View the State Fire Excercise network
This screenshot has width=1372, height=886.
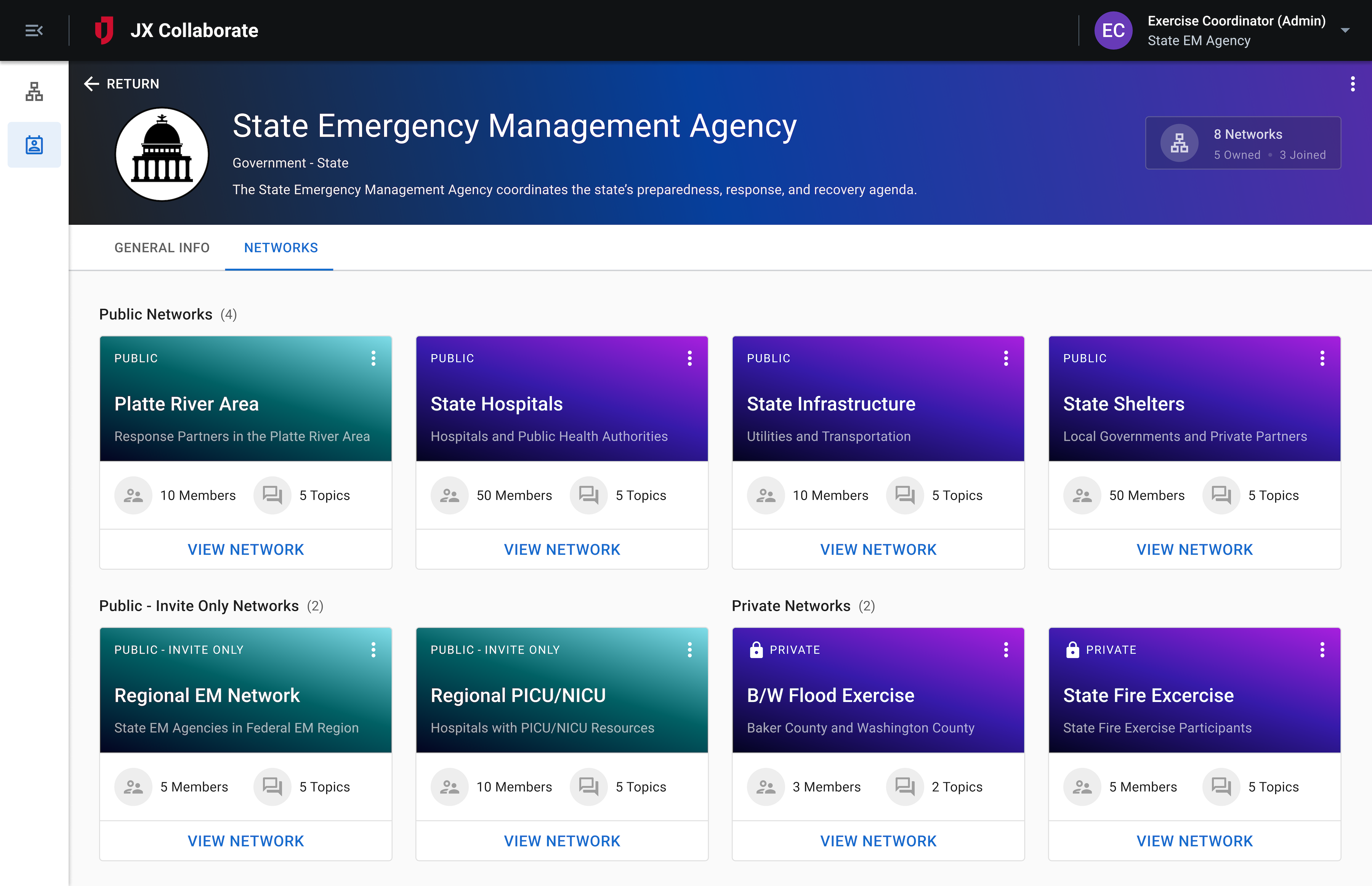[x=1195, y=841]
